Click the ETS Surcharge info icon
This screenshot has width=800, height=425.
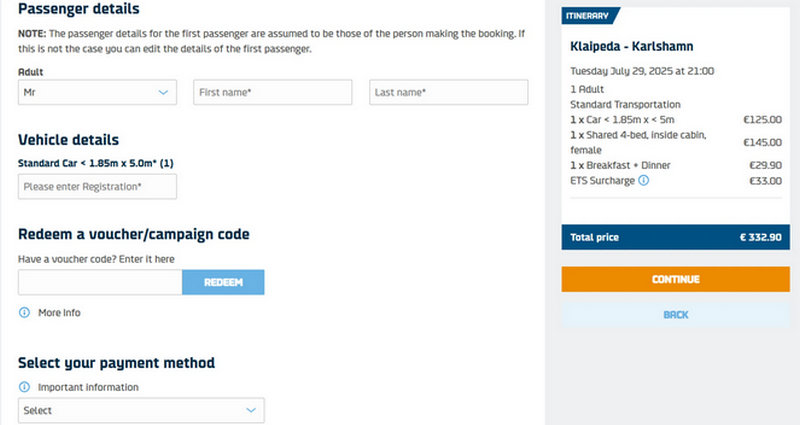click(x=643, y=181)
